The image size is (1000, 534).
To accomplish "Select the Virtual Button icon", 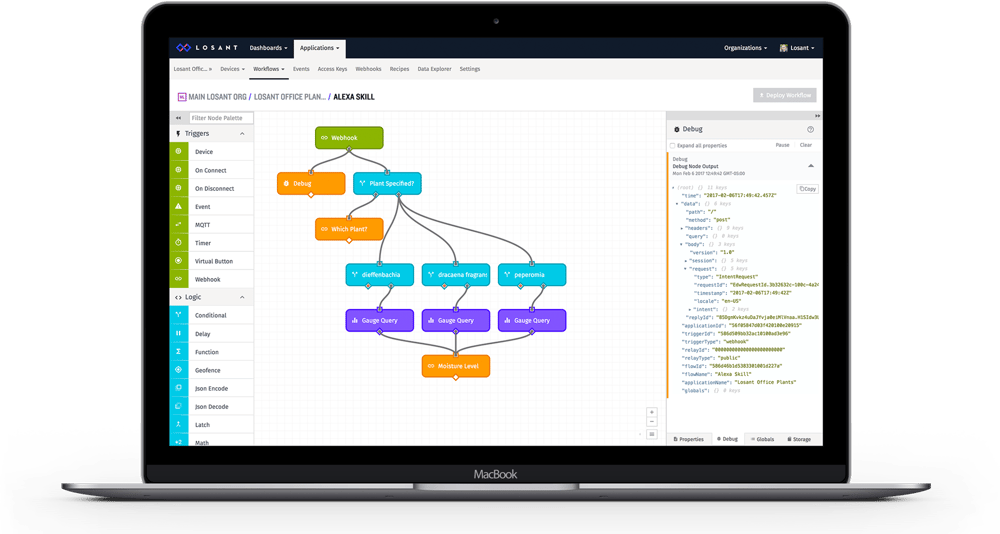I will coord(179,261).
